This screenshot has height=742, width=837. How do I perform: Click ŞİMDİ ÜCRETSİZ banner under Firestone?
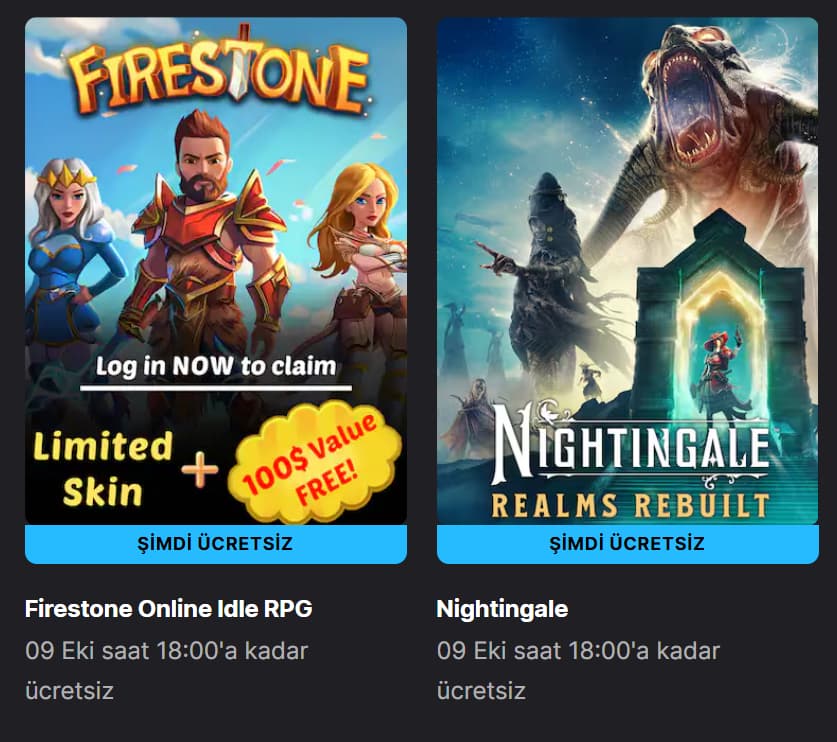tap(215, 544)
